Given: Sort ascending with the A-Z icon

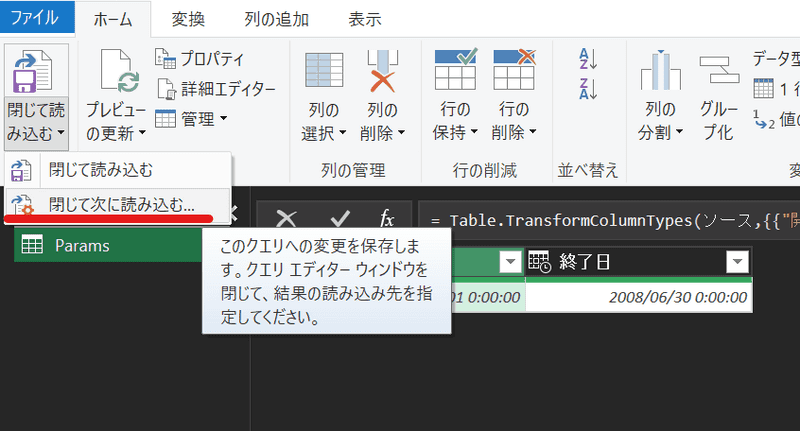Looking at the screenshot, I should [589, 59].
